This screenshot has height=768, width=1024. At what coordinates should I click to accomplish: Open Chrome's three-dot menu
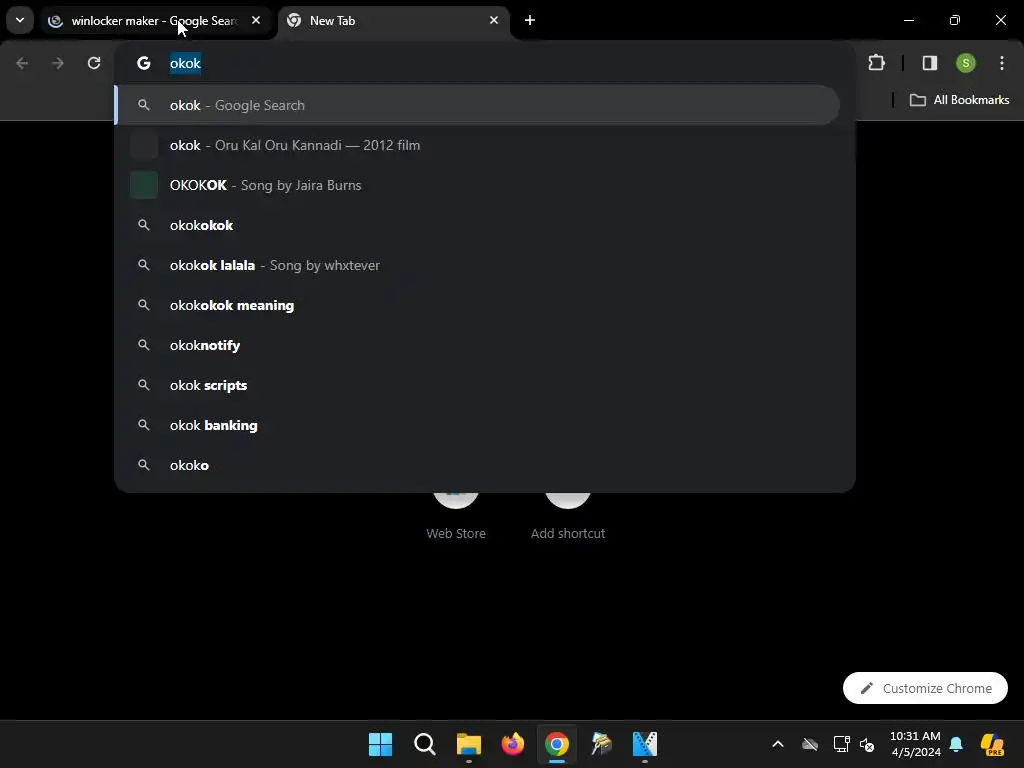pos(1002,63)
